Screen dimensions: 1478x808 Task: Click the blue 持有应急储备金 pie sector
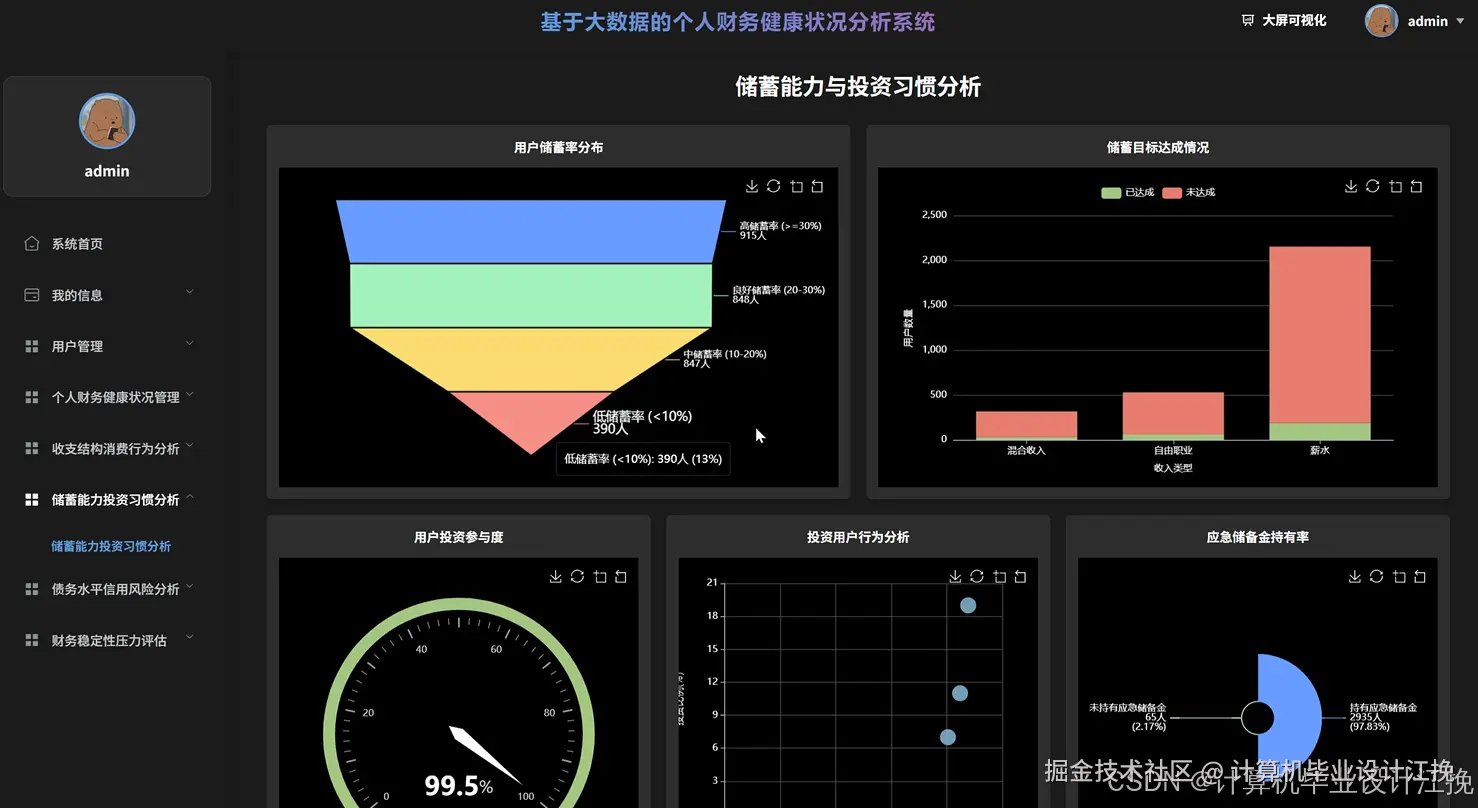pyautogui.click(x=1298, y=717)
